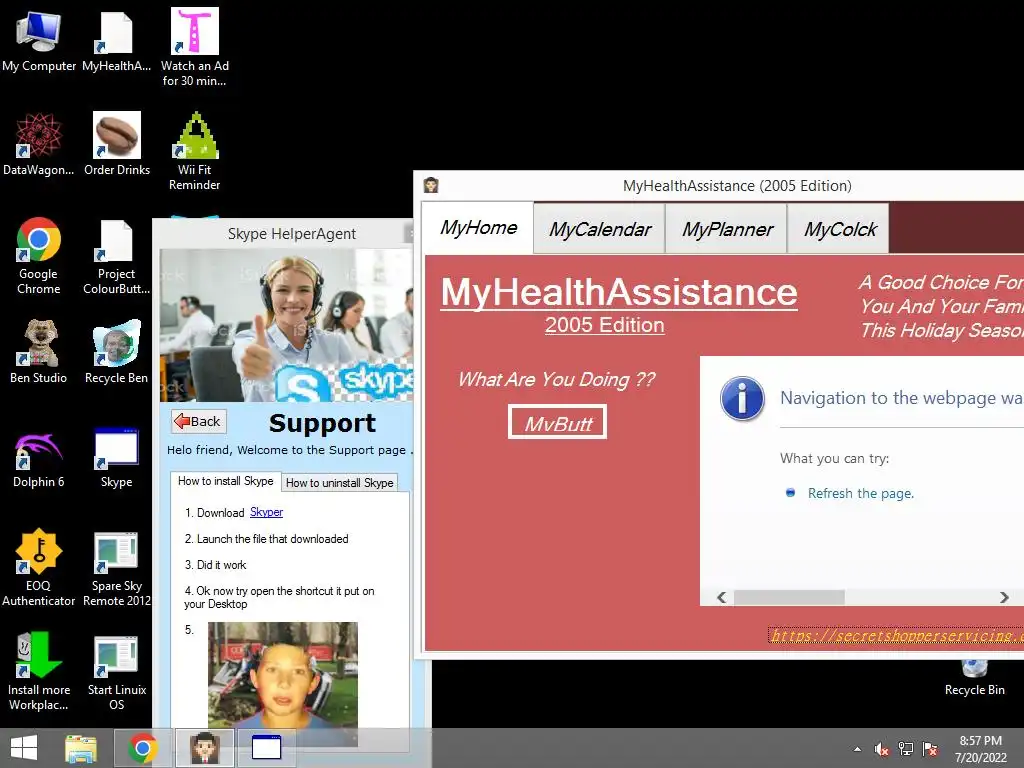This screenshot has width=1024, height=768.
Task: Click the MyHealthAssistance title bar monkey icon
Action: 431,185
